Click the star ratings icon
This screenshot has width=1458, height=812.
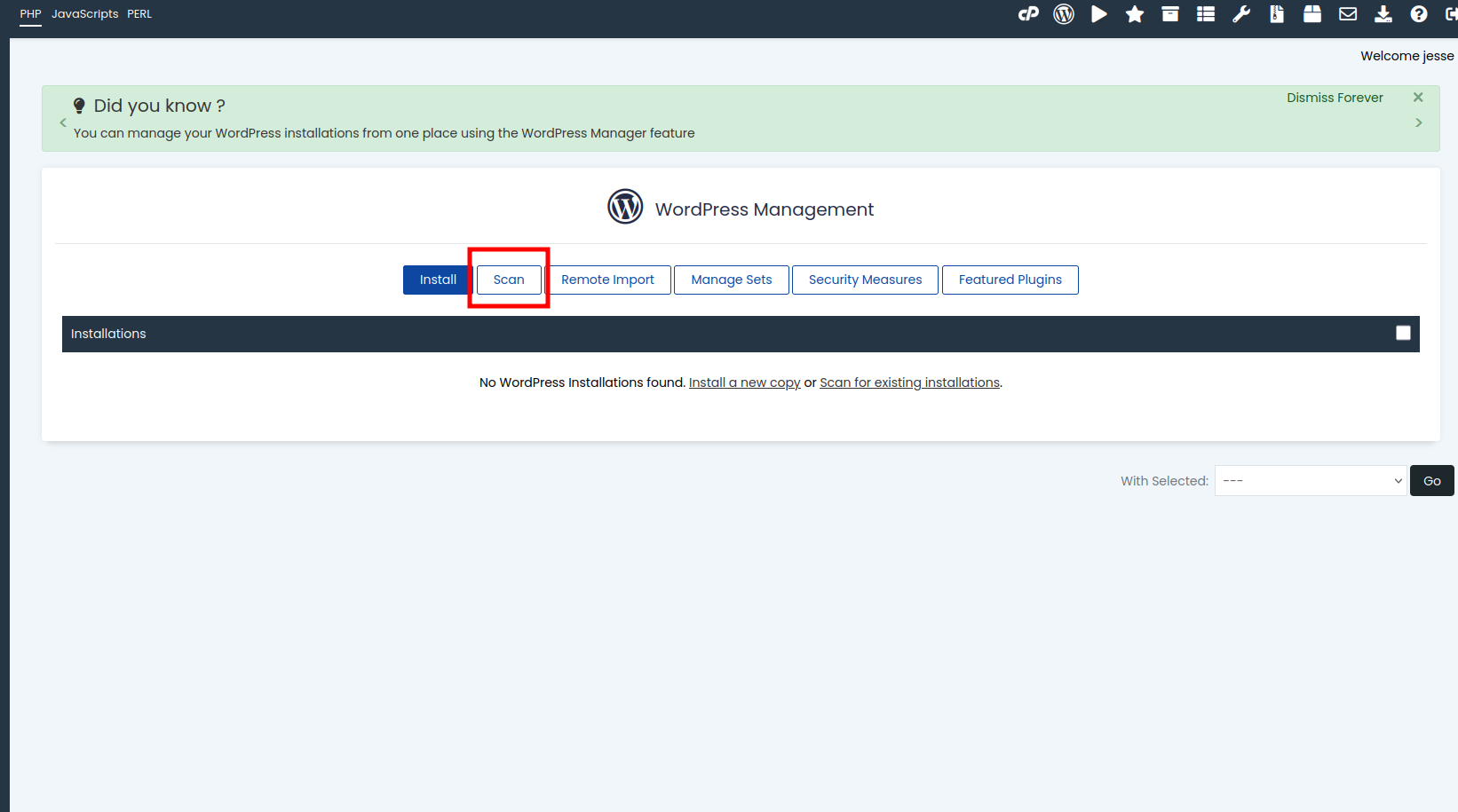[x=1135, y=13]
